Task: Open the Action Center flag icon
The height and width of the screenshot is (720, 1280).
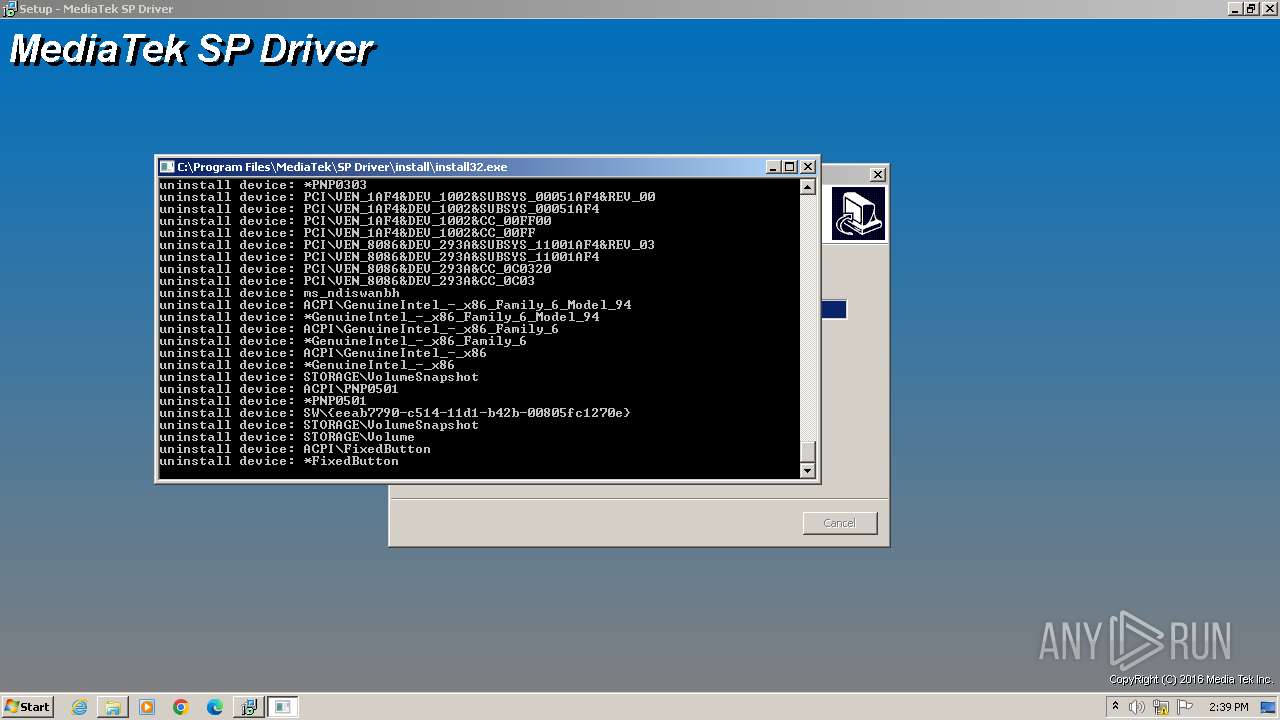Action: 1185,707
